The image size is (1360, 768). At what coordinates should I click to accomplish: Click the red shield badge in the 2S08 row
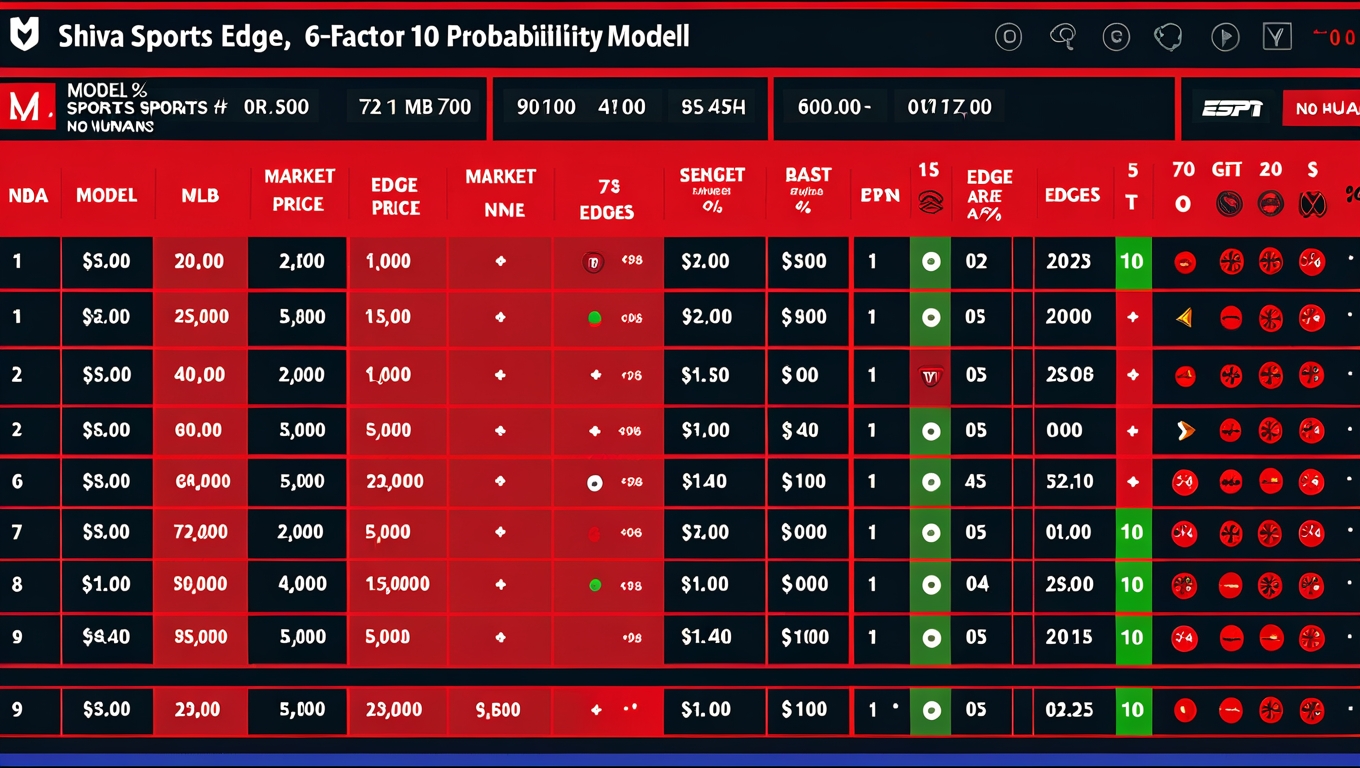pos(931,376)
